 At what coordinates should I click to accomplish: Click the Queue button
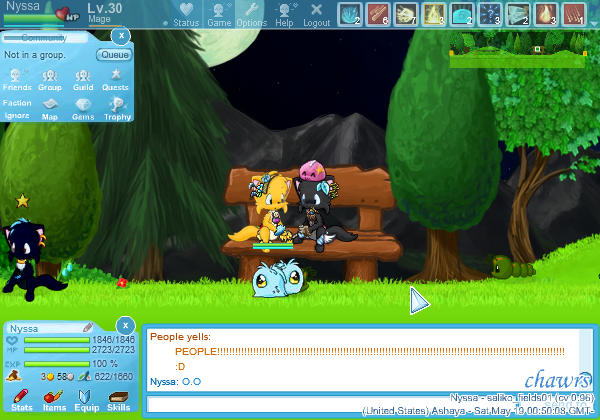point(114,55)
